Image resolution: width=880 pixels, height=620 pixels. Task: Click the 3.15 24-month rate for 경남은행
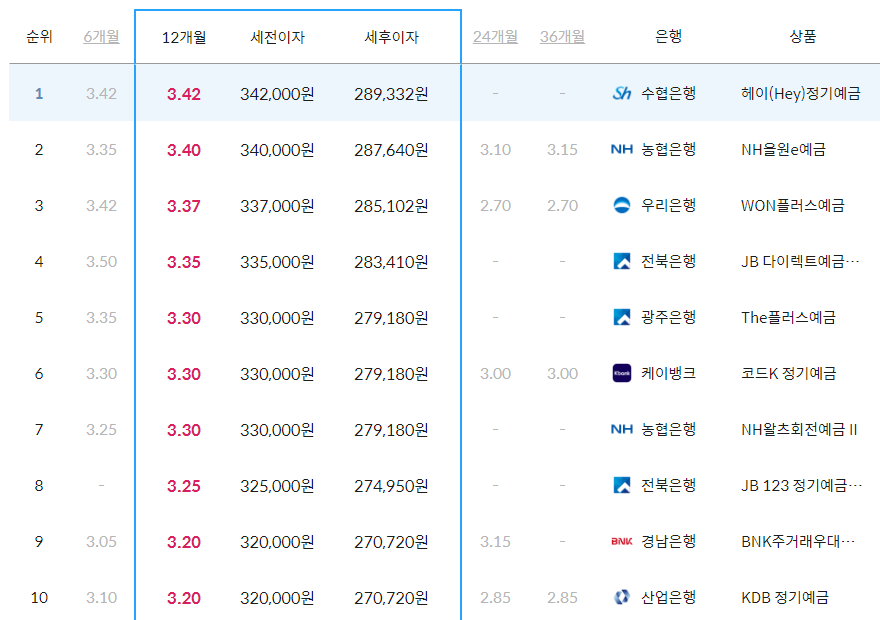point(495,541)
